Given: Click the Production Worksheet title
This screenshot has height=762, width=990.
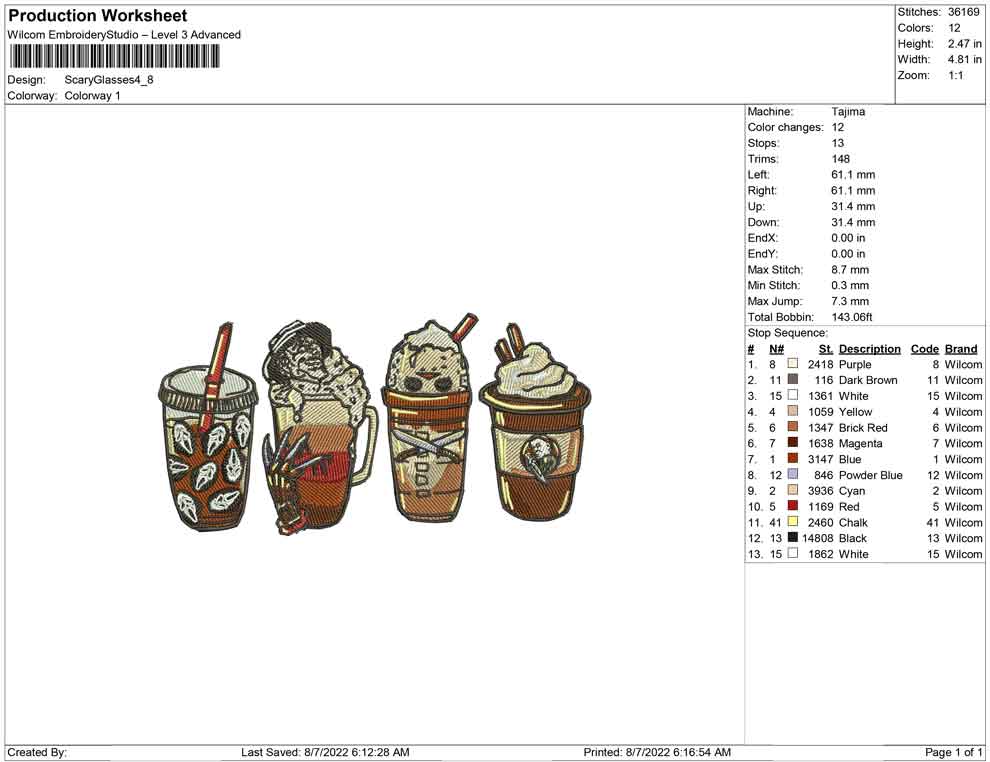Looking at the screenshot, I should pos(98,16).
